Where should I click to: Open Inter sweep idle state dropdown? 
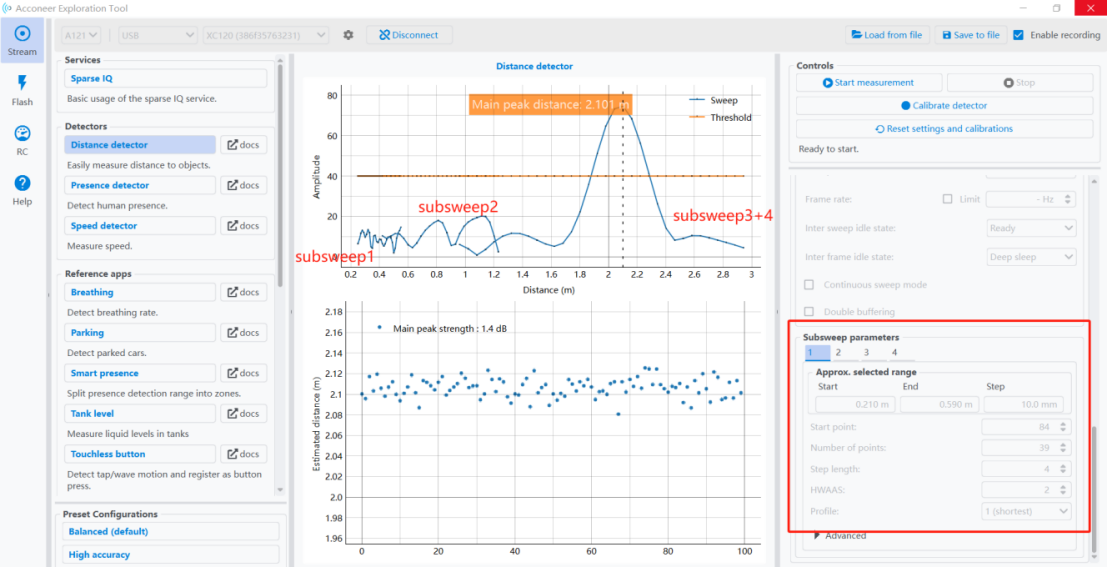[x=1030, y=228]
